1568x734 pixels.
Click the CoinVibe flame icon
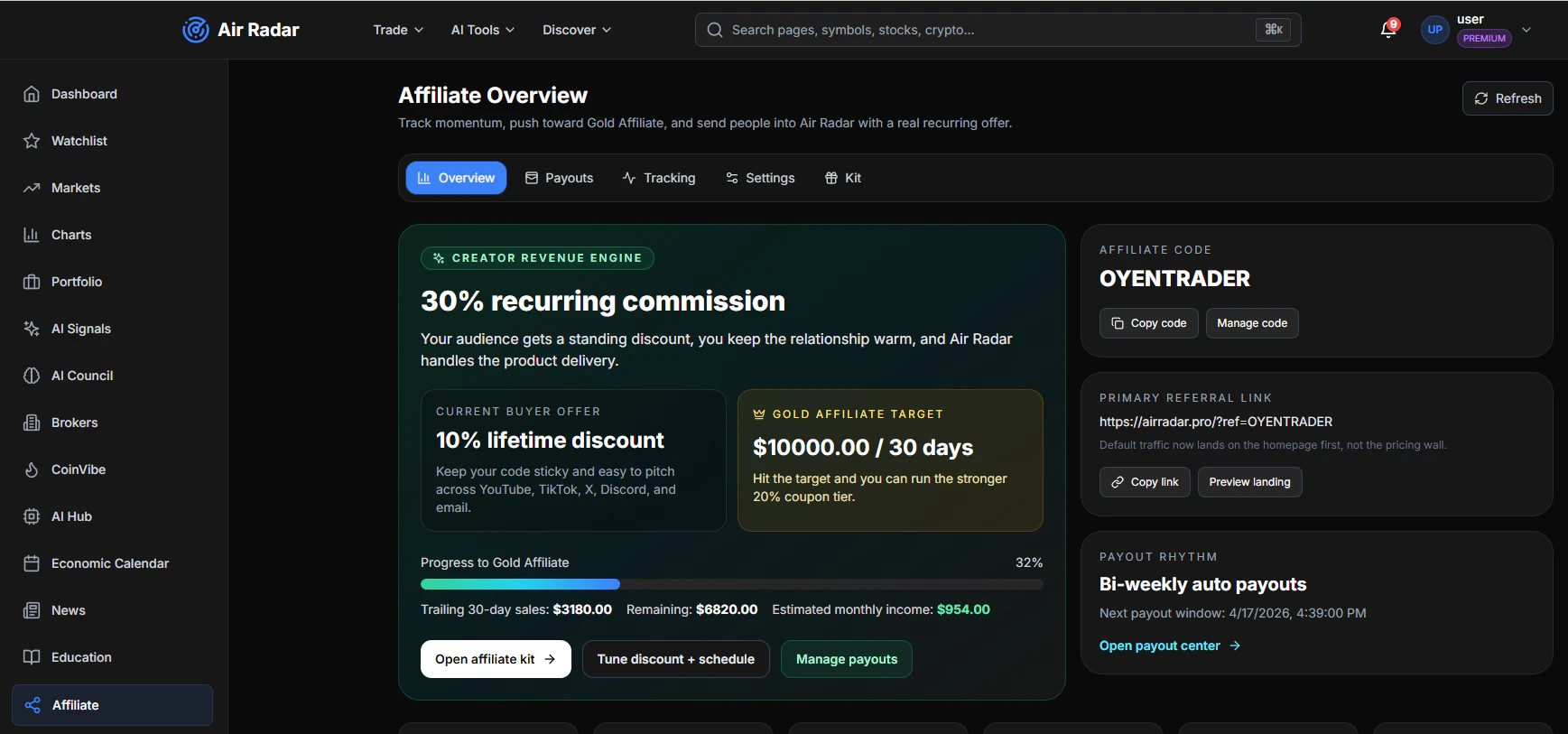pos(32,469)
